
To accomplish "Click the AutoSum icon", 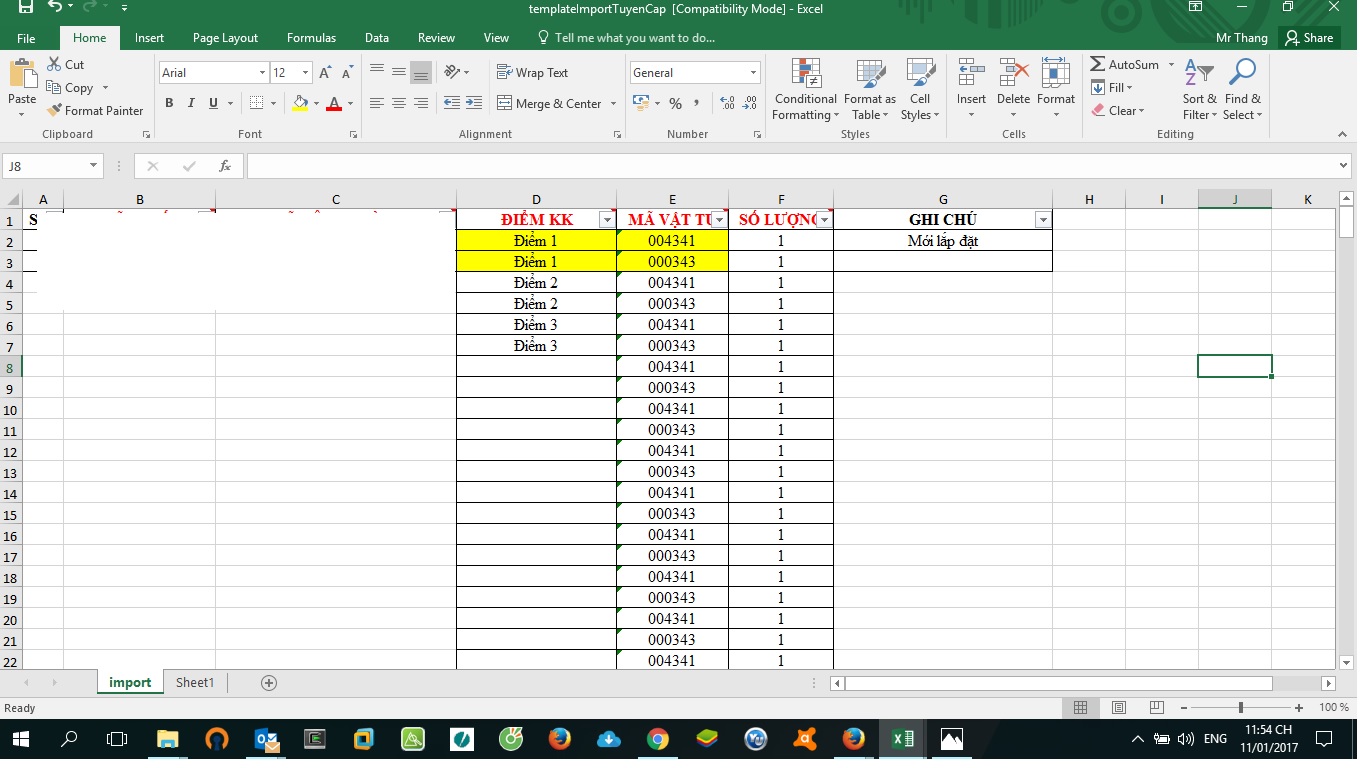I will click(x=1098, y=65).
